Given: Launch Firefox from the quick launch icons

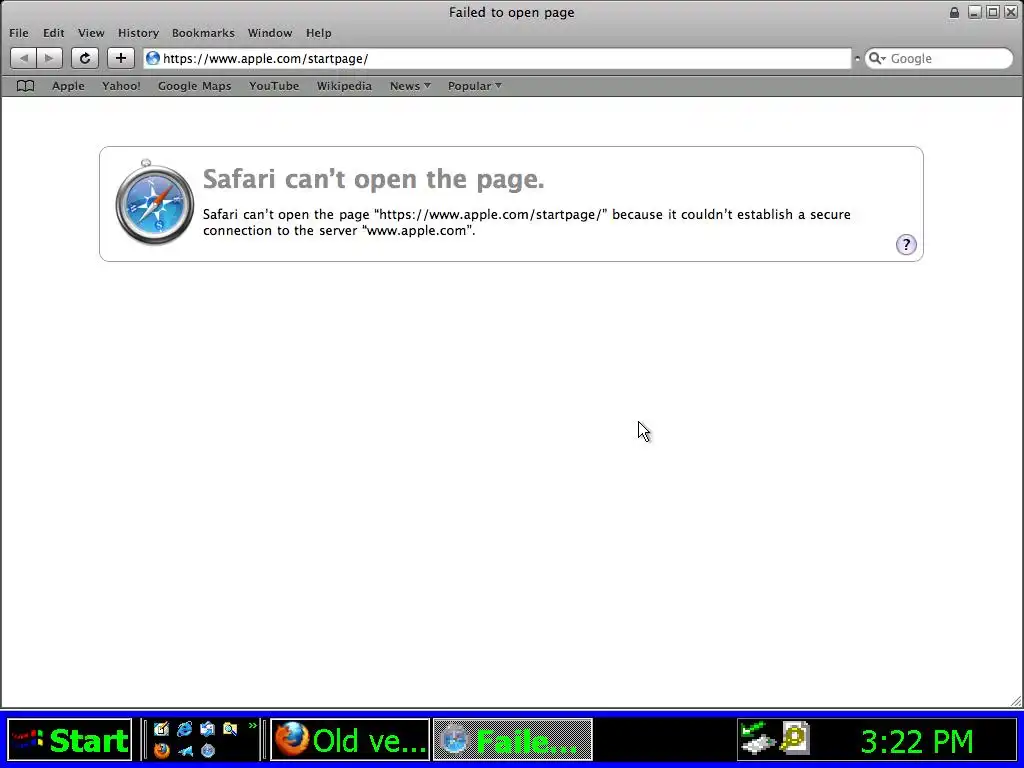Looking at the screenshot, I should pos(161,750).
